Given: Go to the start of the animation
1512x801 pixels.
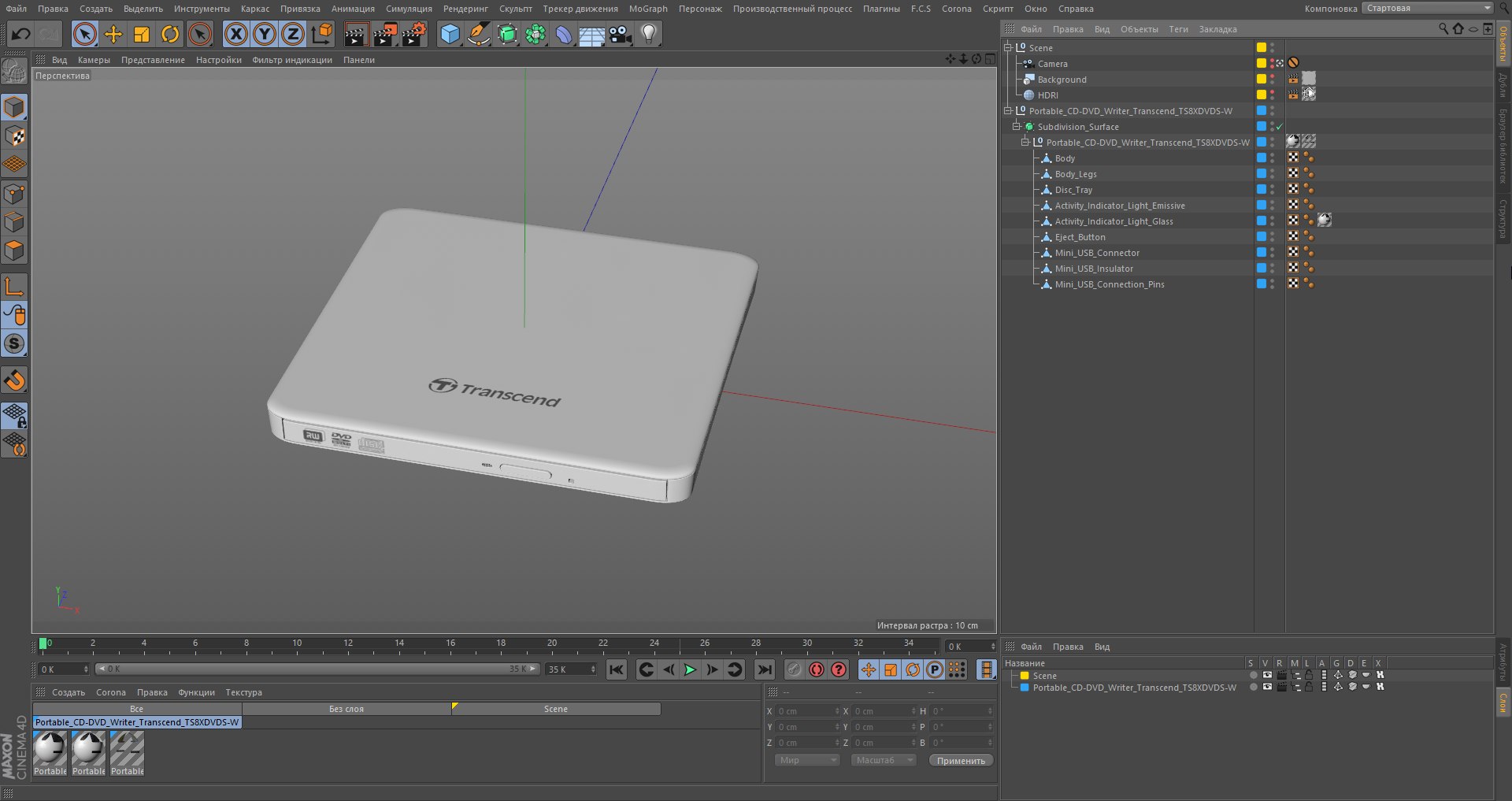Looking at the screenshot, I should [x=617, y=669].
